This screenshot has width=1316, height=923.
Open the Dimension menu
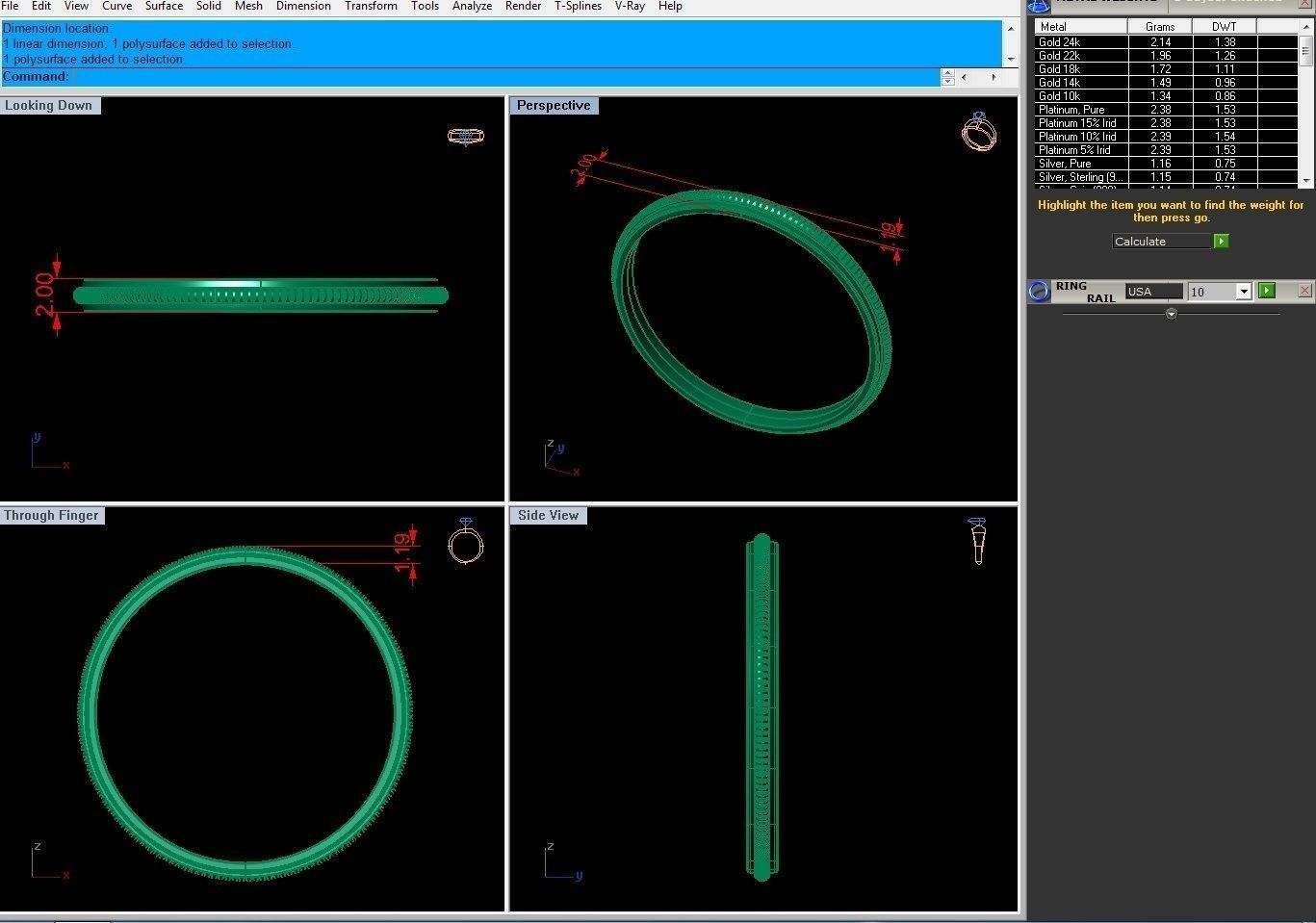pos(303,6)
